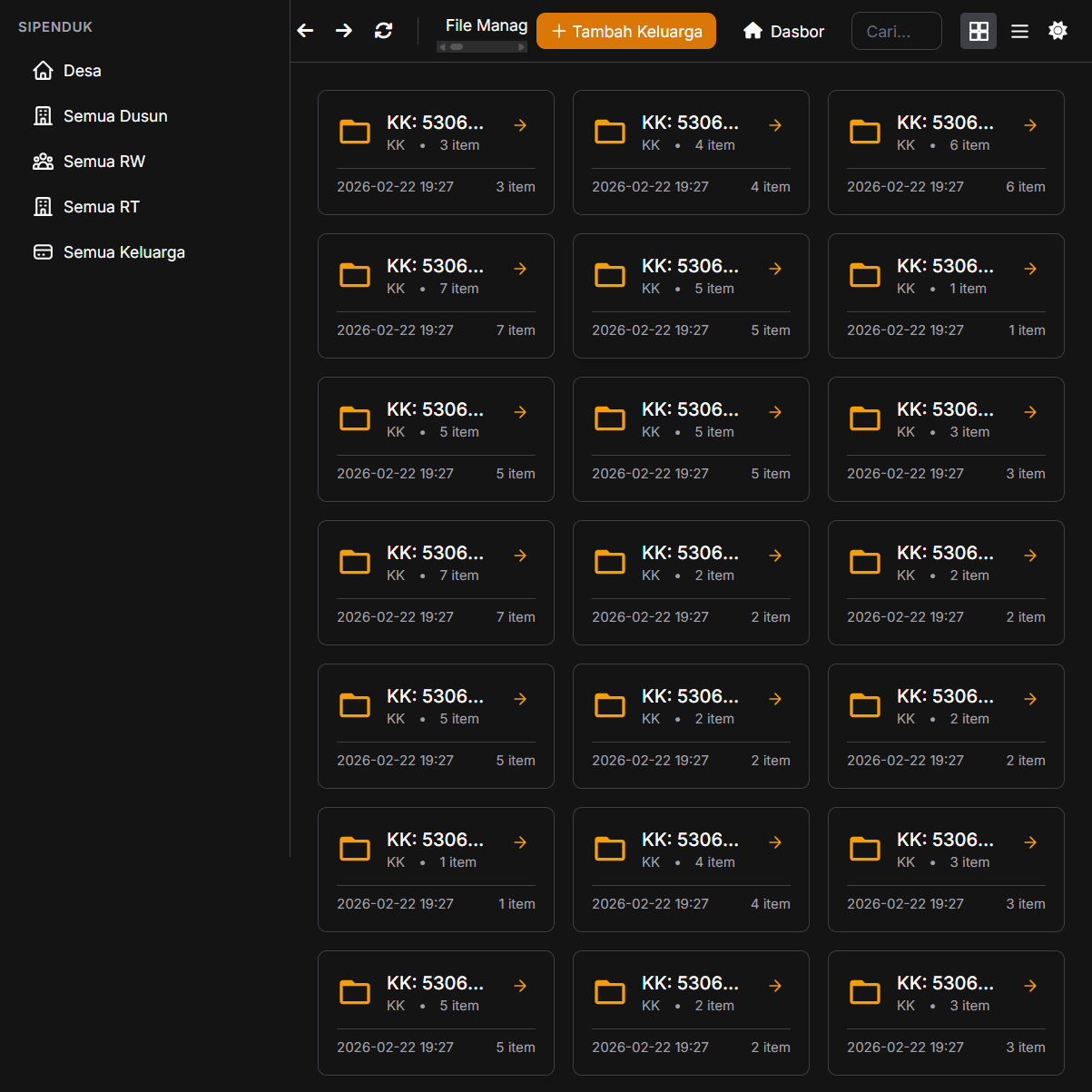
Task: Refresh the folder view
Action: pos(383,30)
